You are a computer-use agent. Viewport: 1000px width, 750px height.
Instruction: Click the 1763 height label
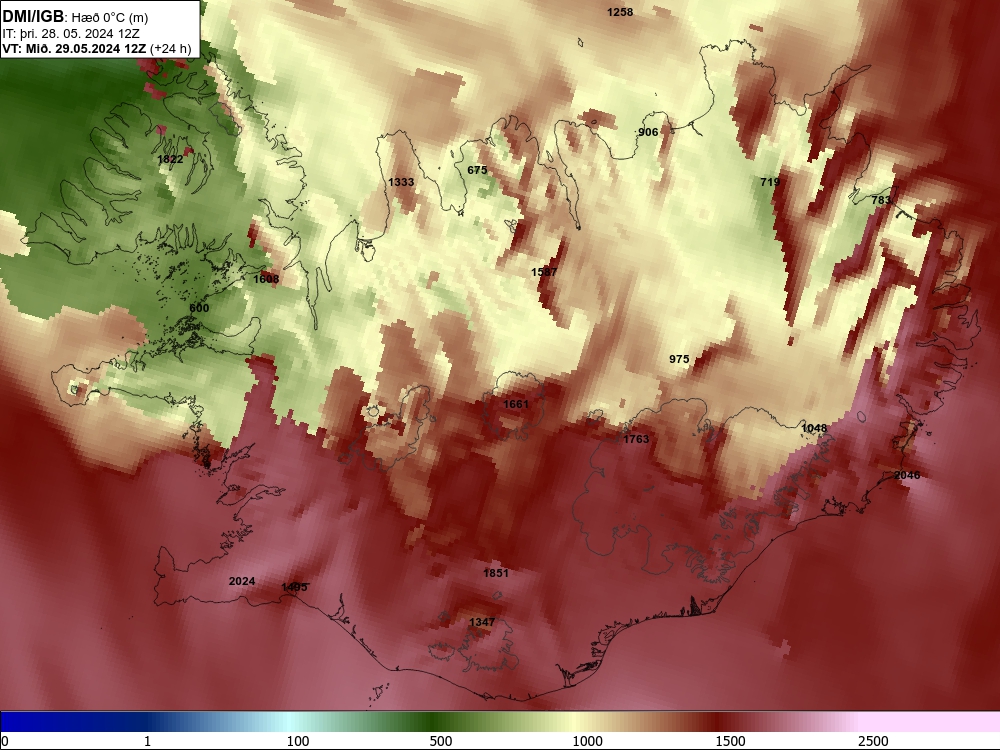(636, 439)
